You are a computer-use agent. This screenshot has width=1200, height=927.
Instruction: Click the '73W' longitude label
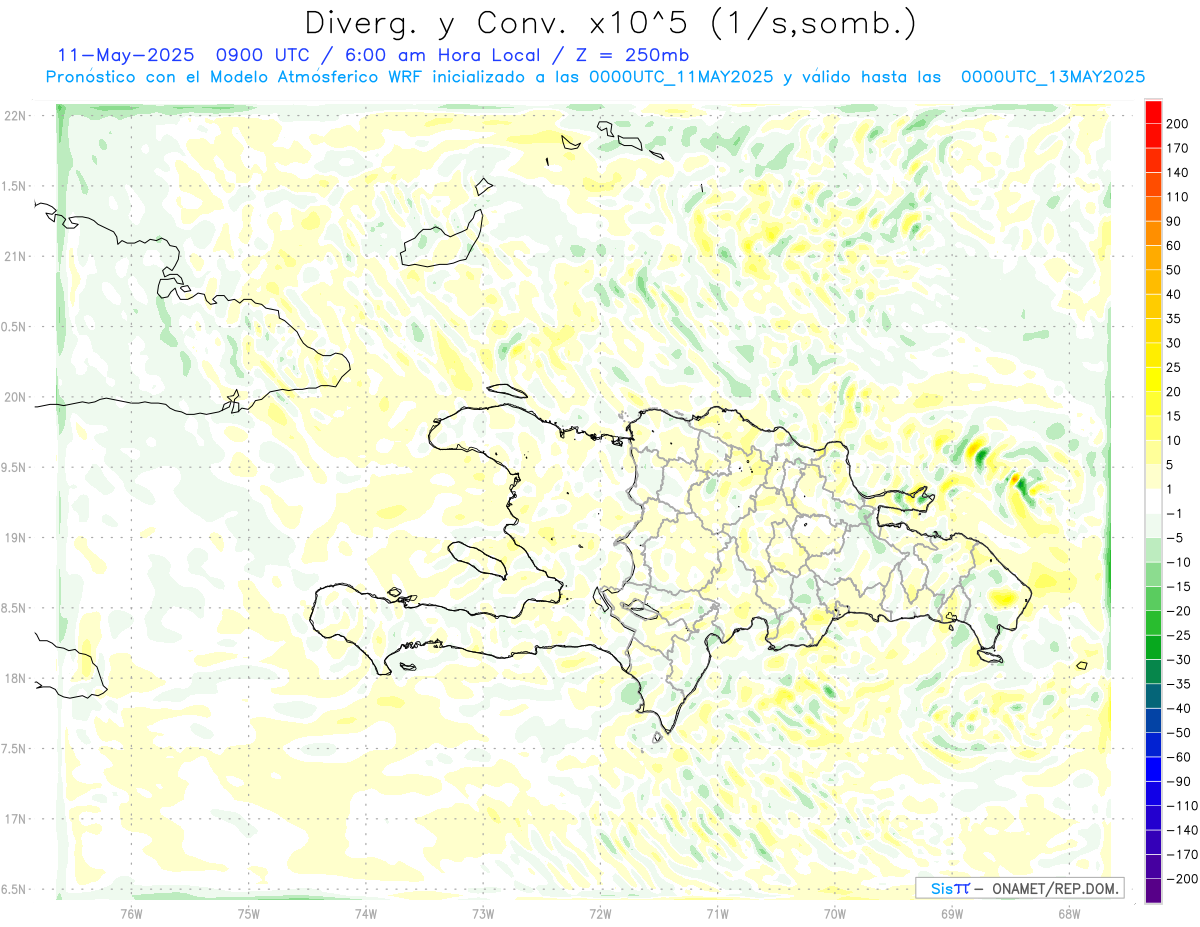483,912
